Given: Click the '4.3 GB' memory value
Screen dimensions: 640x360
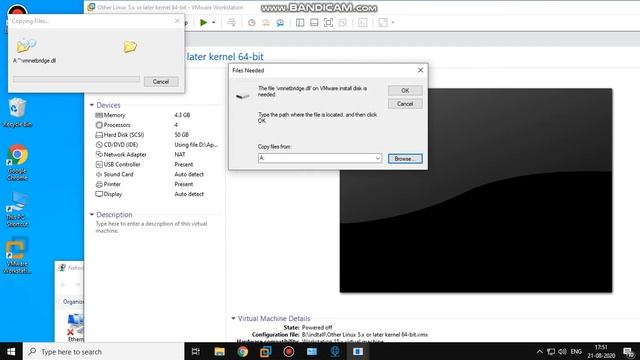Looking at the screenshot, I should 182,115.
